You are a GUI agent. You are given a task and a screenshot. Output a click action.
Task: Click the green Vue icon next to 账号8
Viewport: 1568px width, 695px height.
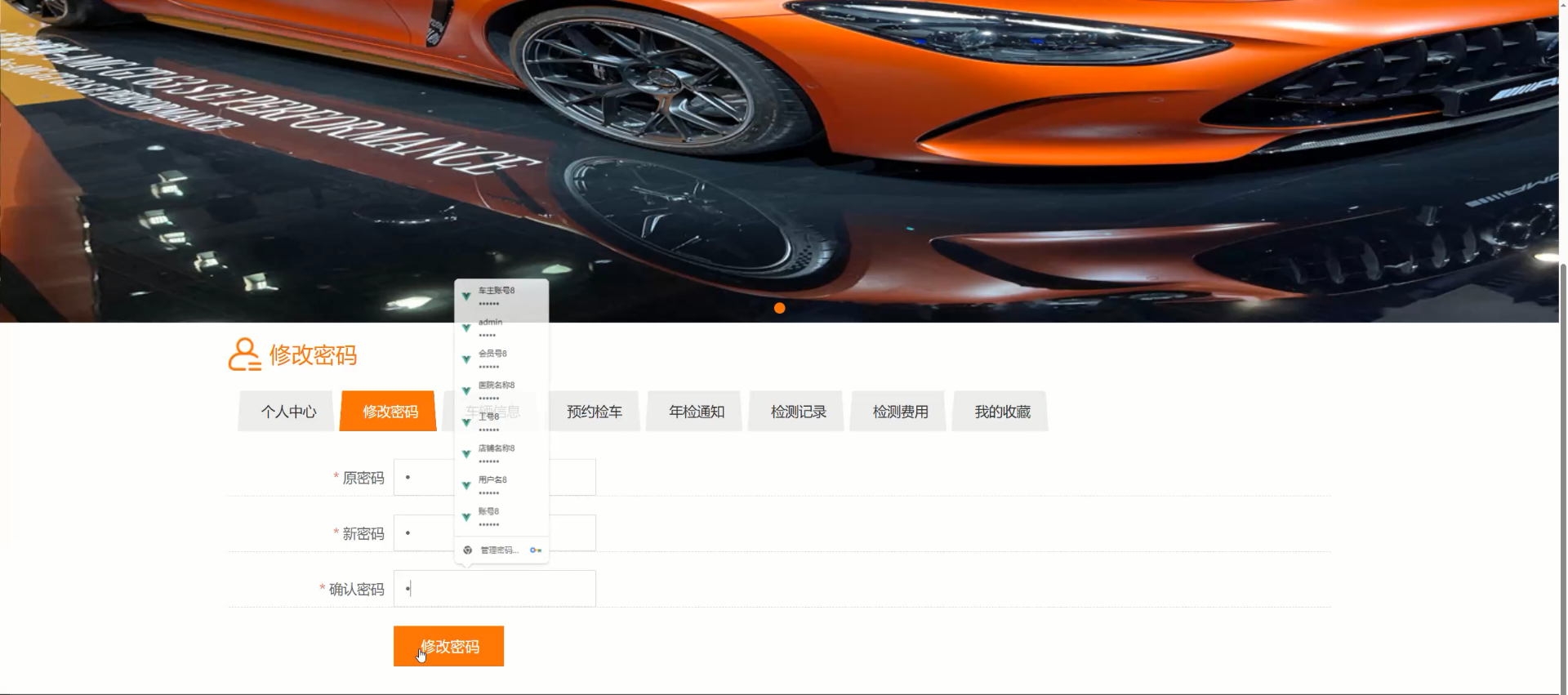coord(466,517)
